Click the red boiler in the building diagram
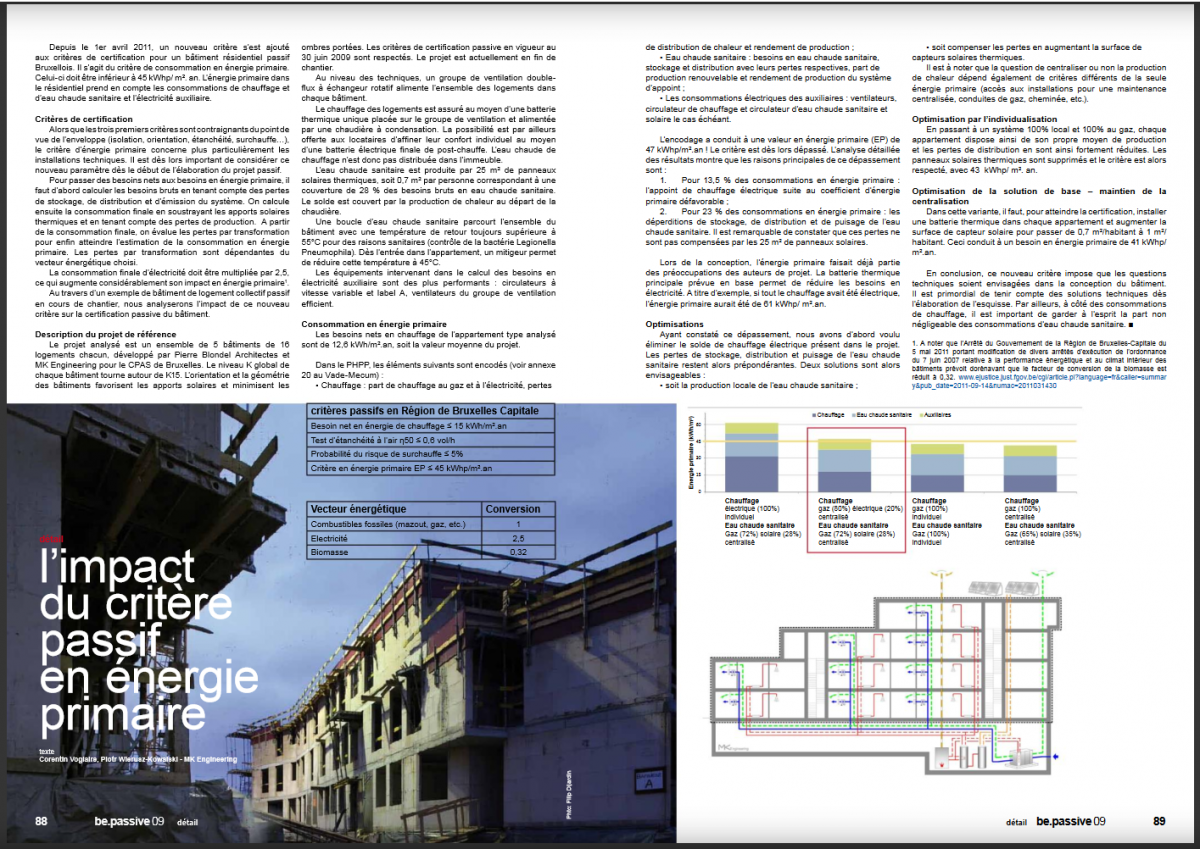The image size is (1200, 849). click(940, 758)
